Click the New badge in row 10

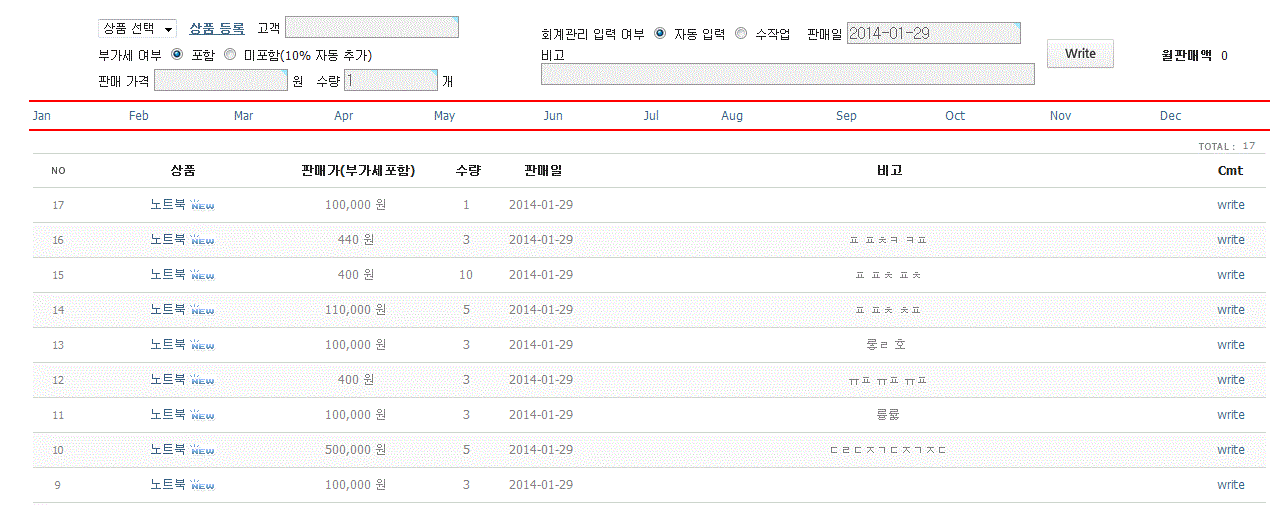coord(202,451)
